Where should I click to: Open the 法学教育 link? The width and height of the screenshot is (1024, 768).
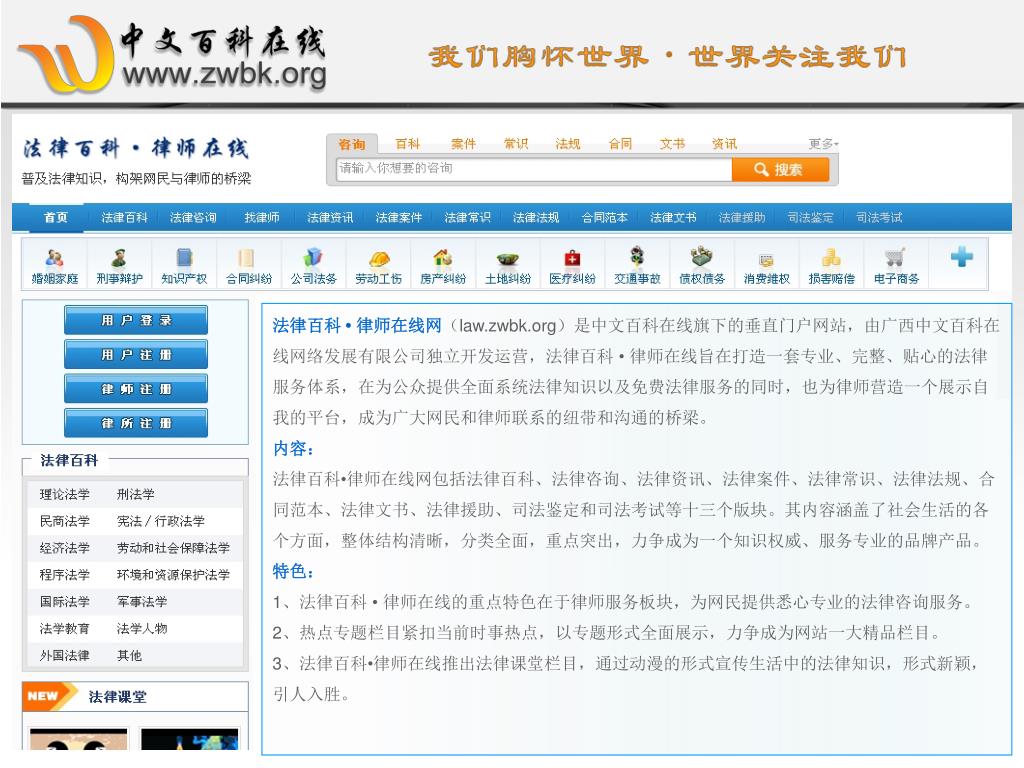[65, 628]
